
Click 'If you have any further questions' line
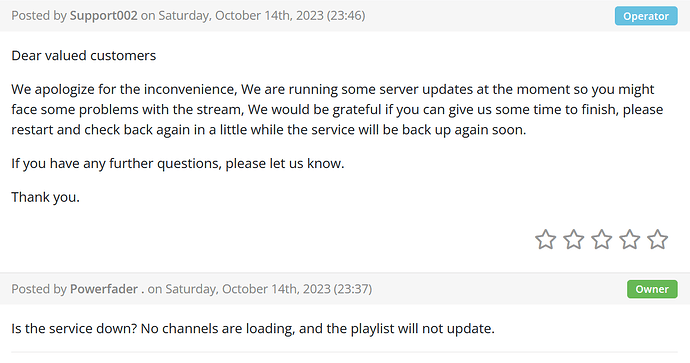coord(178,164)
